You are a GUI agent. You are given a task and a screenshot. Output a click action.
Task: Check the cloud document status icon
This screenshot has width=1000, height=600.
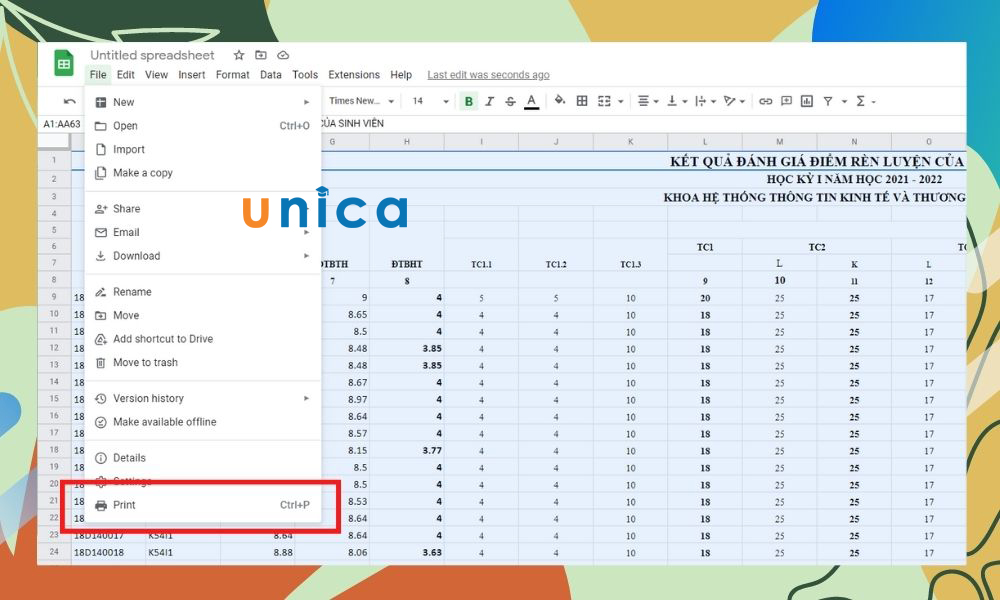pyautogui.click(x=283, y=55)
